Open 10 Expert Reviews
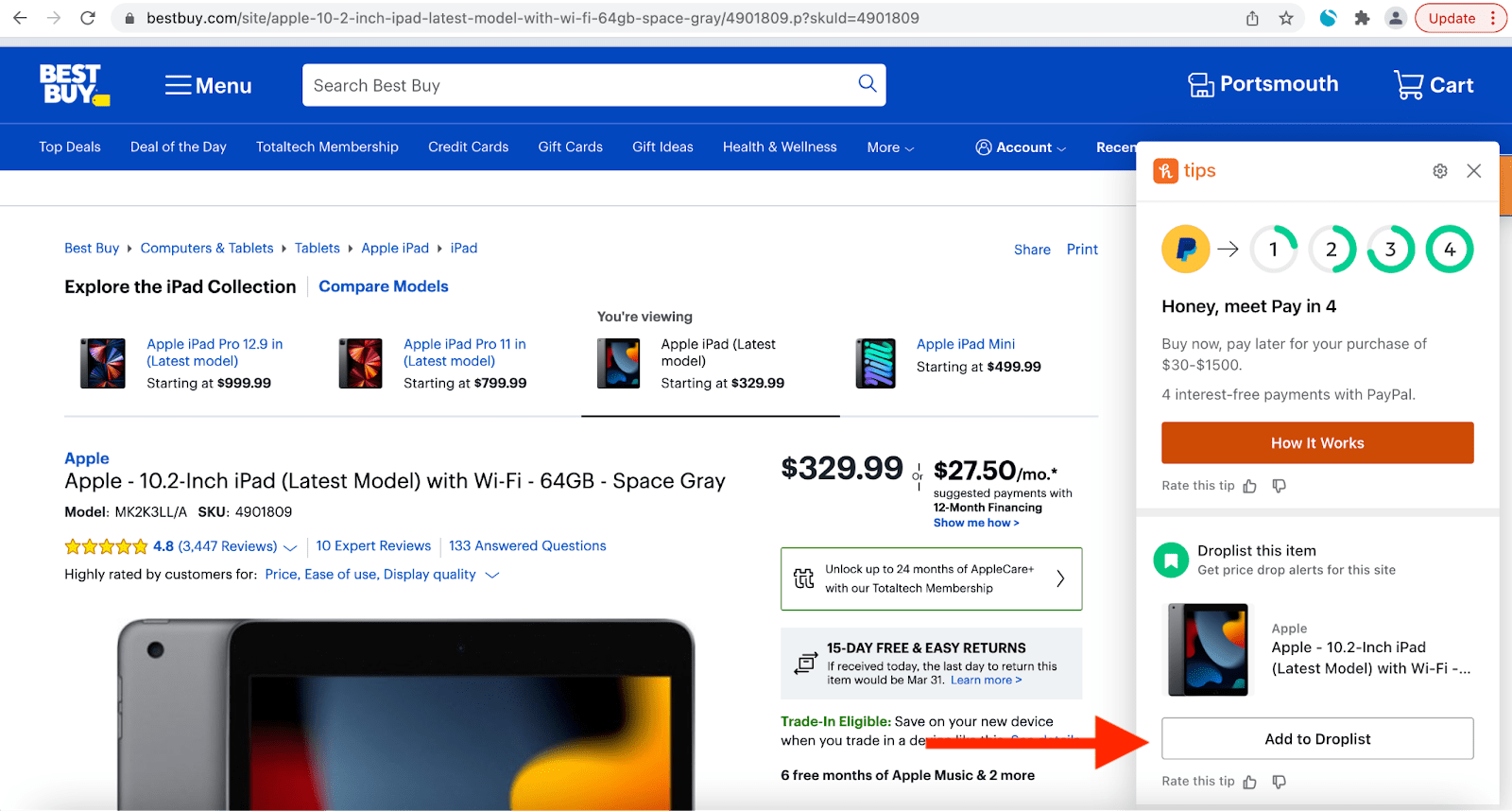 pyautogui.click(x=373, y=545)
